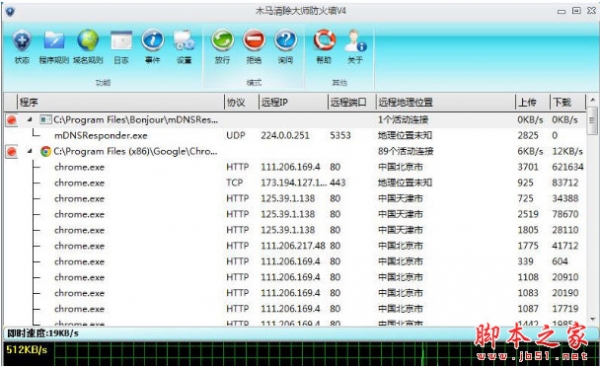This screenshot has height=367, width=600.
Task: Select chrome.exe TCP row 173.194.127.1
Action: pyautogui.click(x=295, y=183)
